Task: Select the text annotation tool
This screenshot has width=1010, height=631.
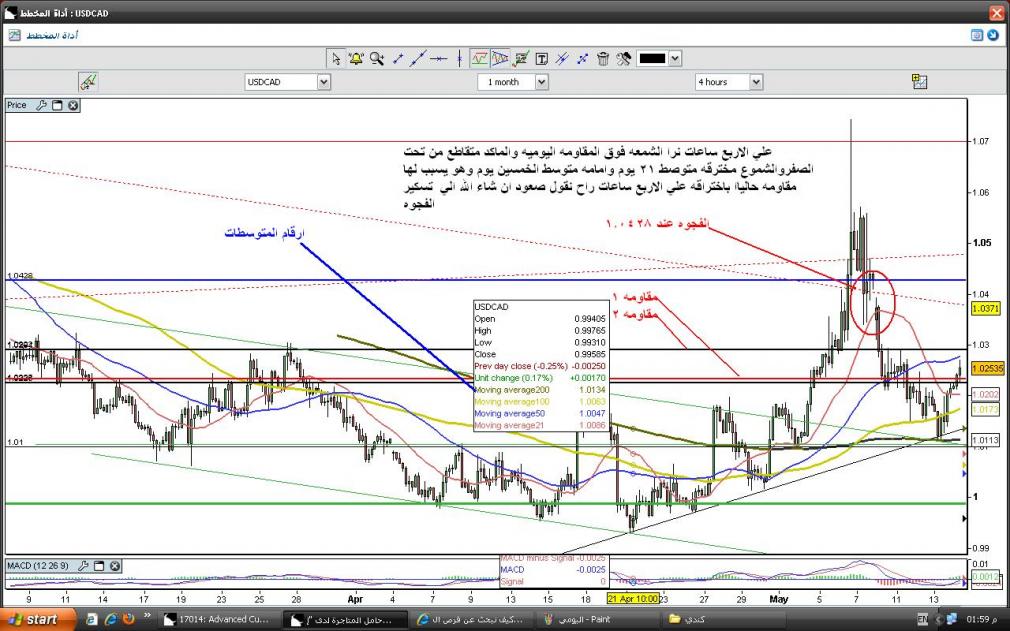Action: pyautogui.click(x=541, y=58)
